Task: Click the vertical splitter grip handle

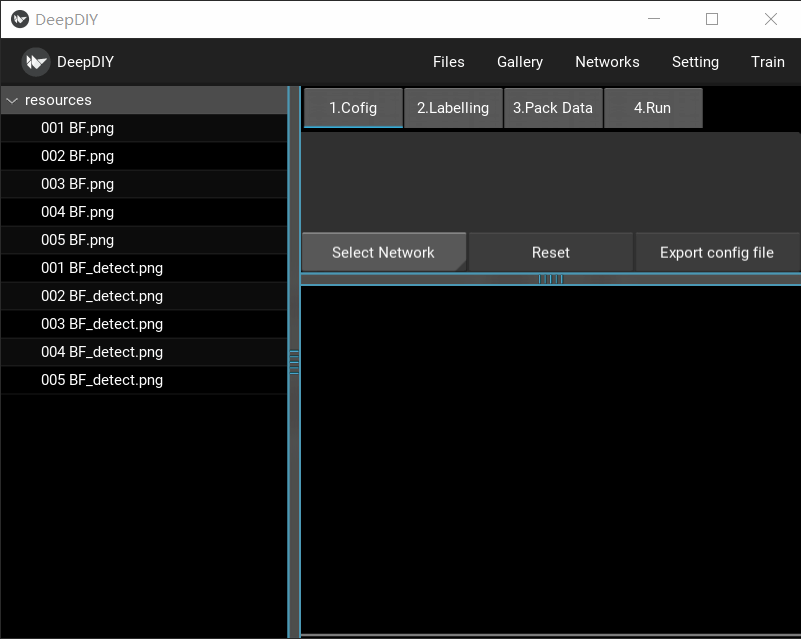Action: coord(294,362)
